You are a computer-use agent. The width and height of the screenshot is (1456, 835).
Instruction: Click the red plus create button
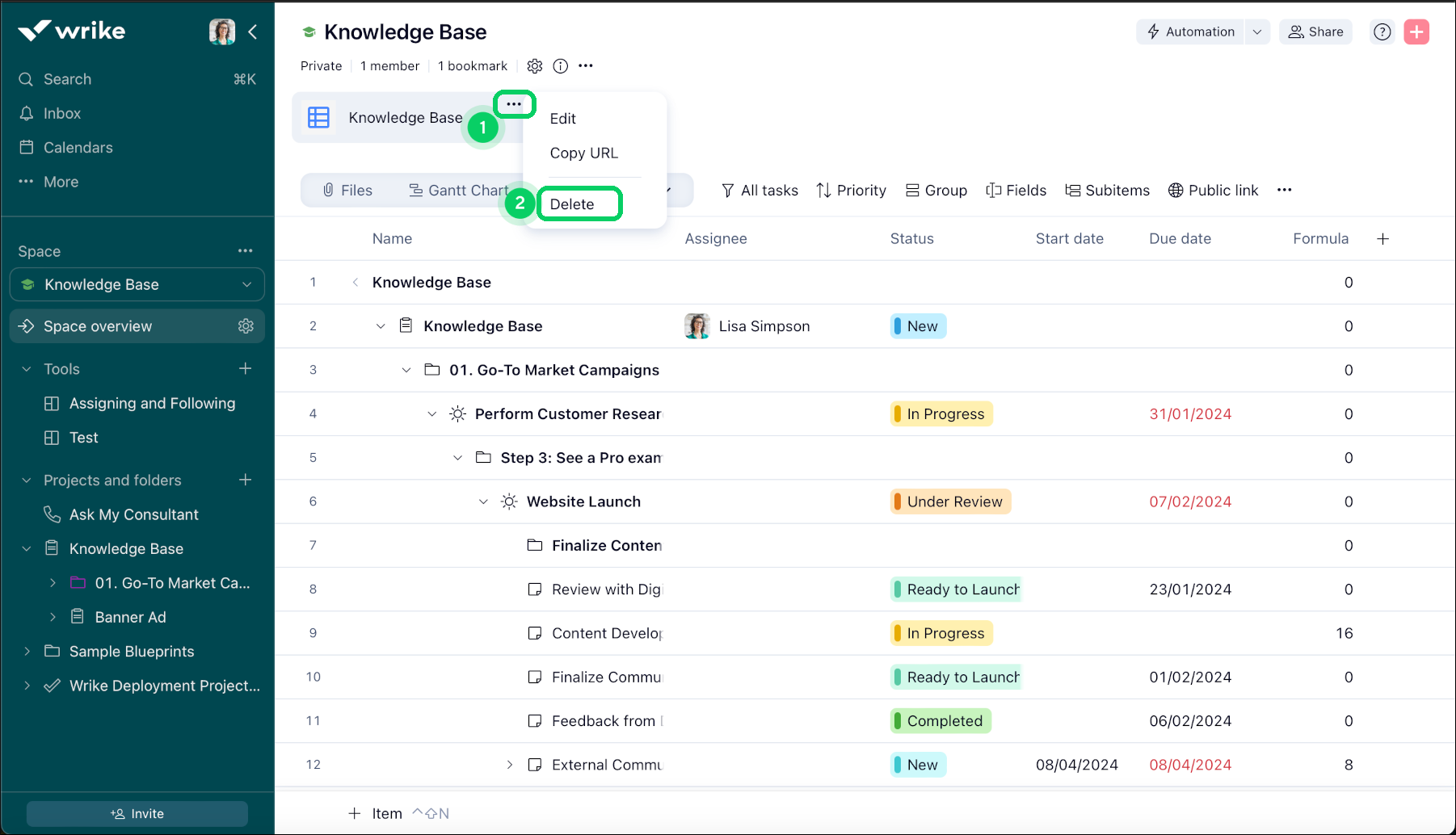pyautogui.click(x=1416, y=31)
